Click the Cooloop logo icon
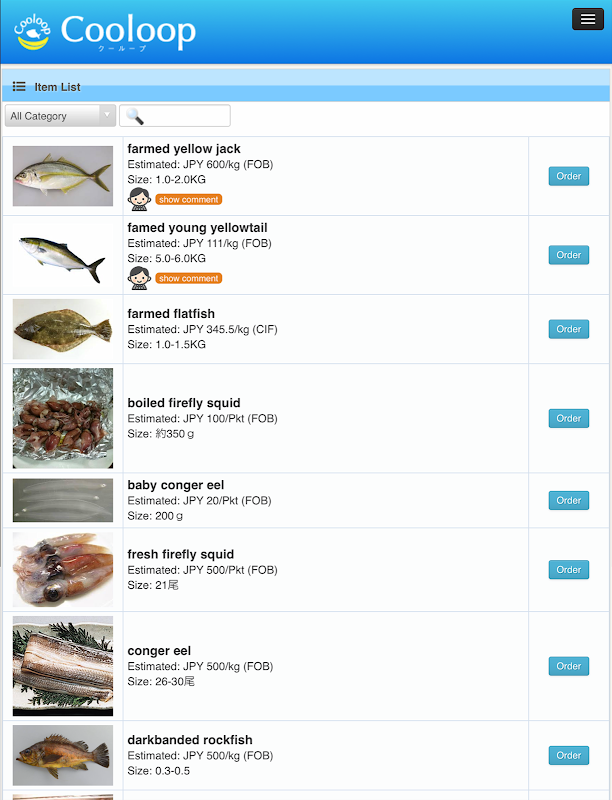Image resolution: width=612 pixels, height=800 pixels. tap(32, 32)
